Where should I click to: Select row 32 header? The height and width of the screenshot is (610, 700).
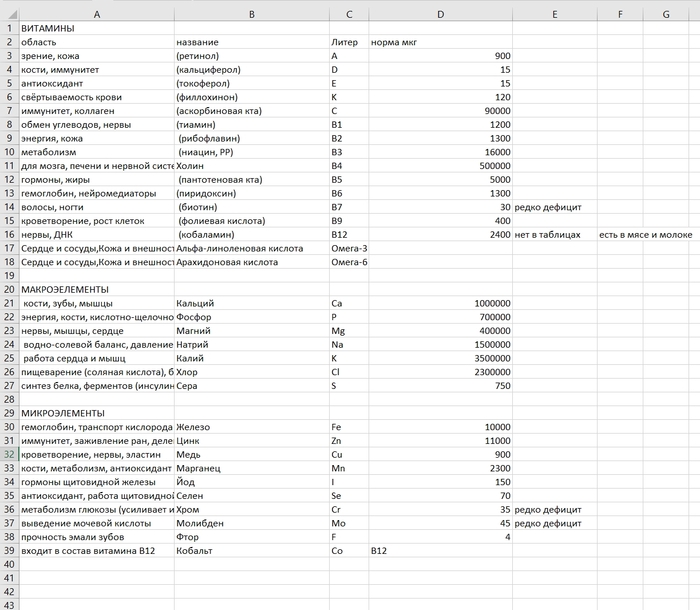[x=9, y=455]
